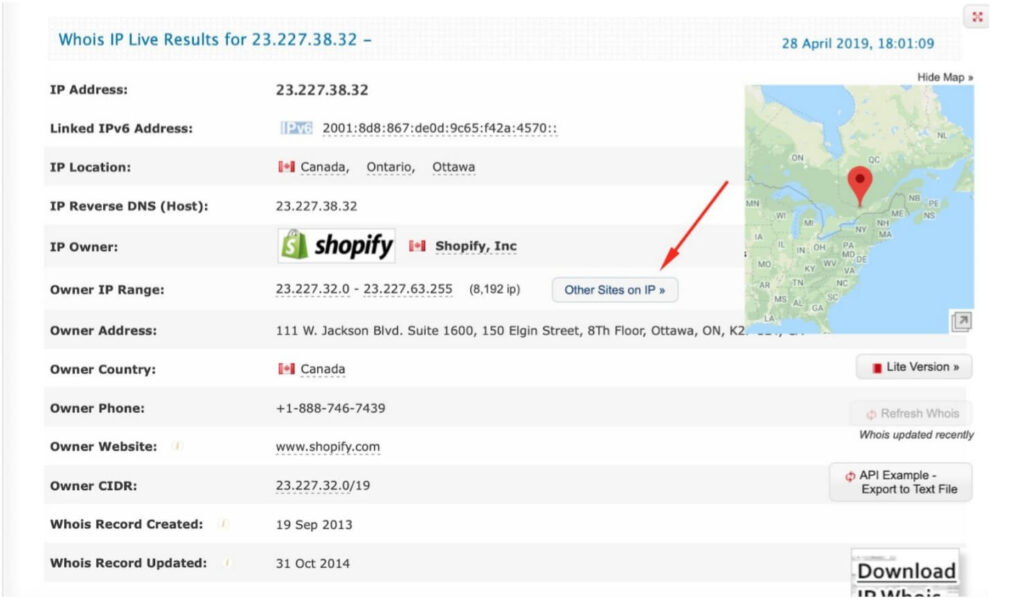Click the Ottawa location link
Screen dimensions: 1024x601
453,167
